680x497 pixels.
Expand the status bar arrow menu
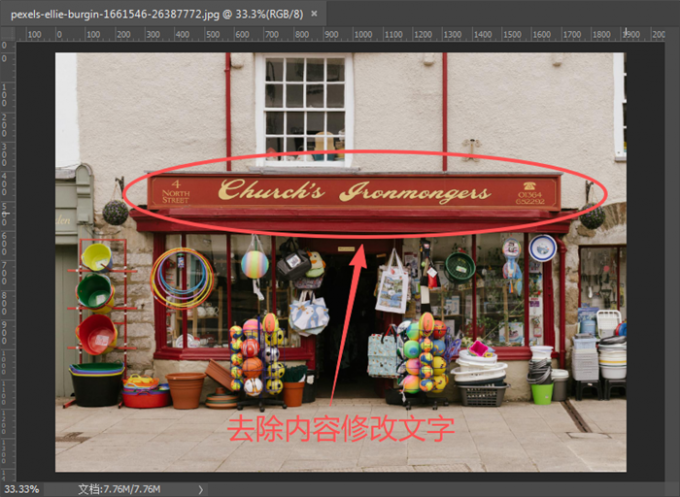pyautogui.click(x=201, y=490)
